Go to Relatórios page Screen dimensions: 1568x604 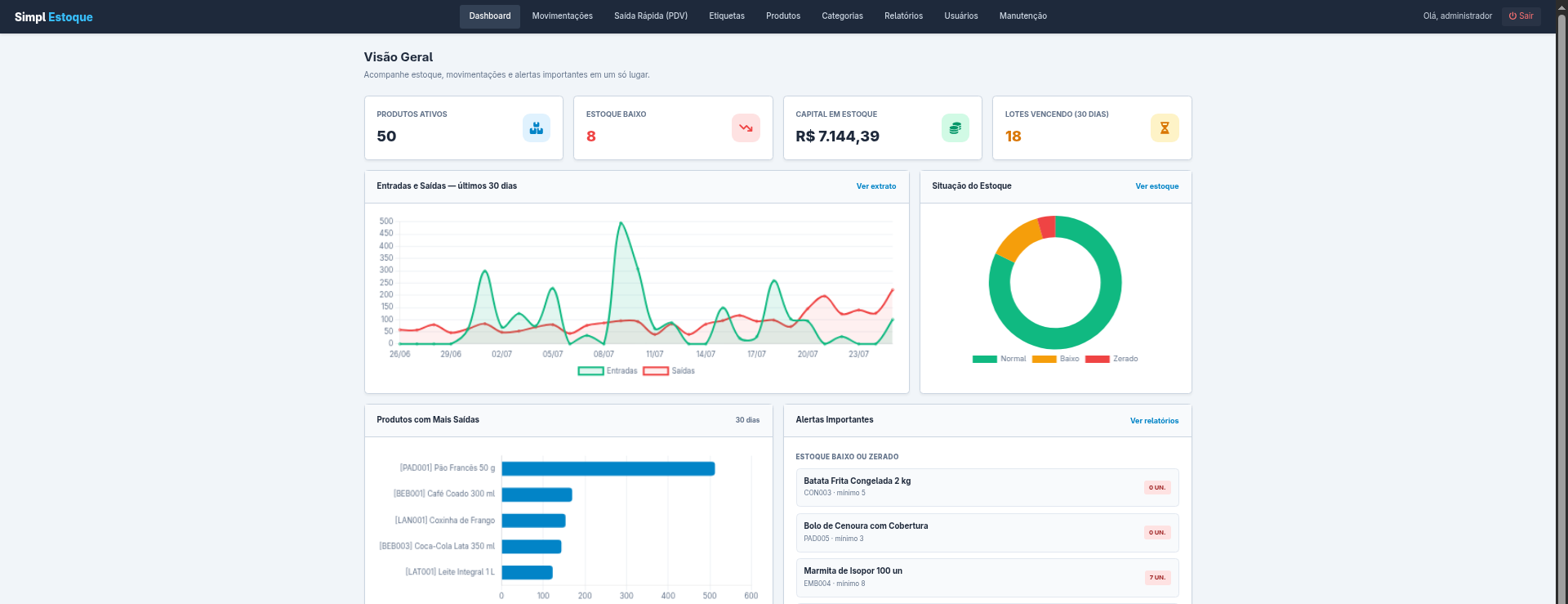point(904,16)
